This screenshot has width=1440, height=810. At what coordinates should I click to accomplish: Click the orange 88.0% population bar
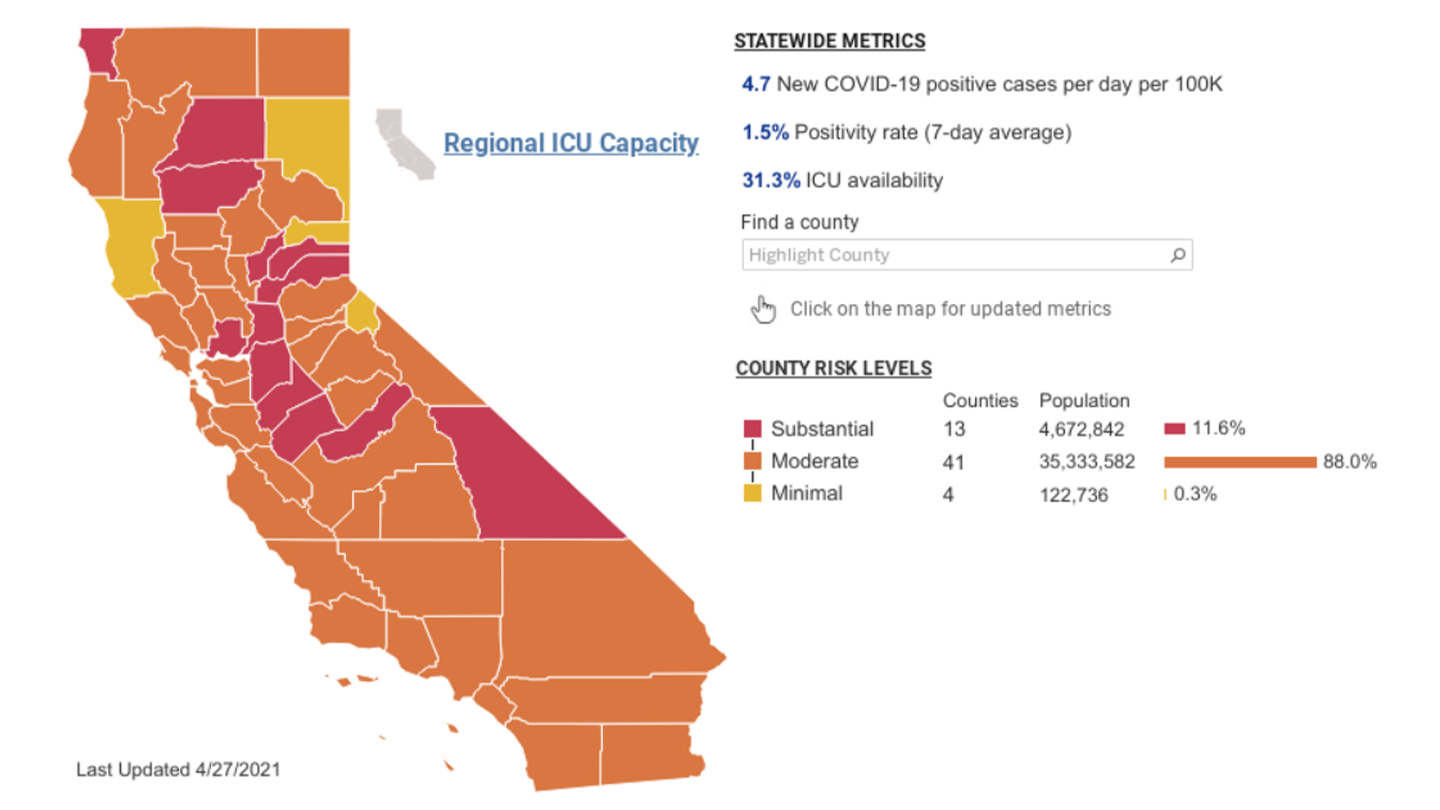(x=1239, y=462)
